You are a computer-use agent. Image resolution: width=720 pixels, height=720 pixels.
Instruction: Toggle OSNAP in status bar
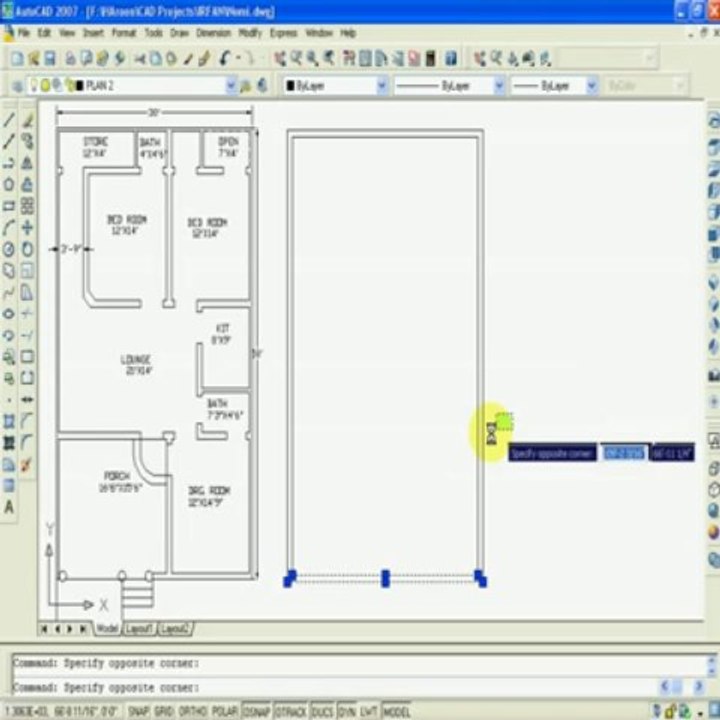click(x=256, y=712)
